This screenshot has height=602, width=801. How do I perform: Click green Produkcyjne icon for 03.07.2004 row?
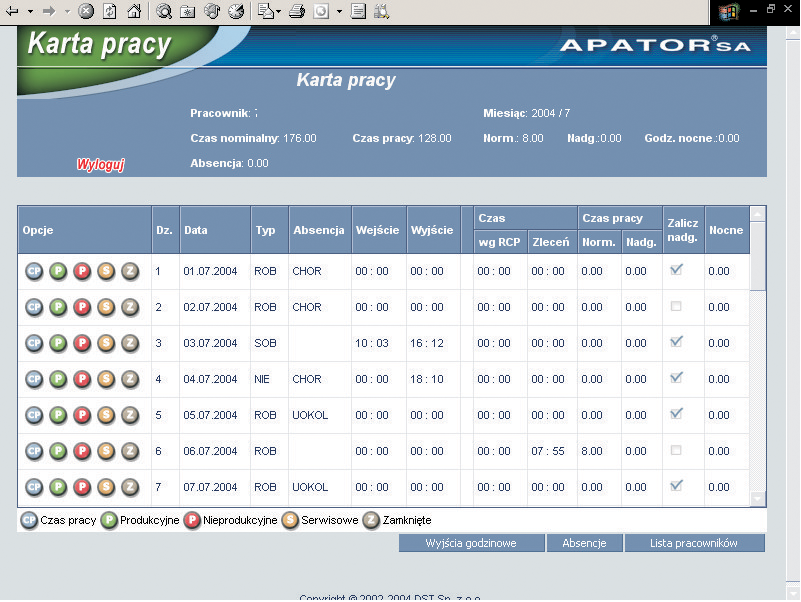tap(58, 343)
